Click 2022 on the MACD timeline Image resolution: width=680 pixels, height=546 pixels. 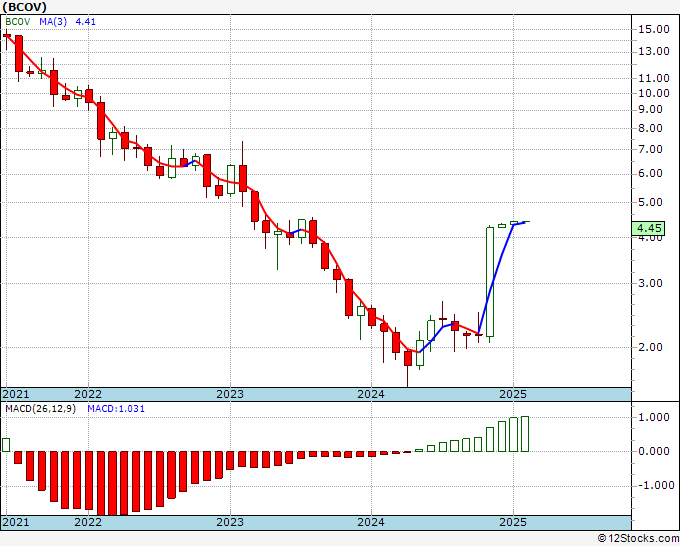coord(88,522)
